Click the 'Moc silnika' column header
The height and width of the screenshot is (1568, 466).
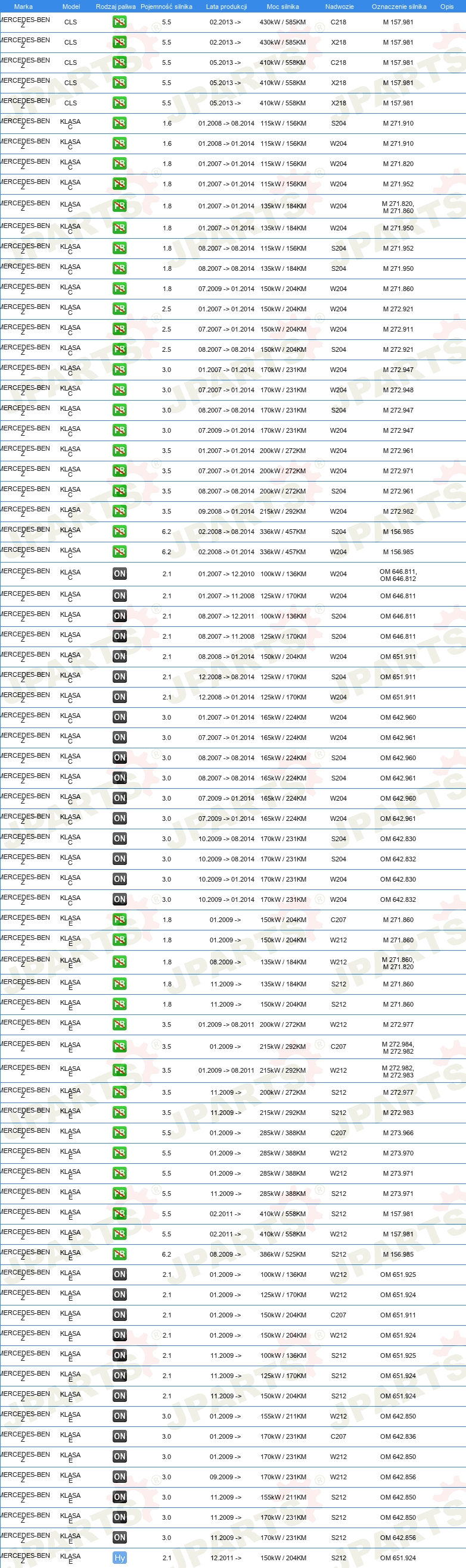pyautogui.click(x=282, y=7)
